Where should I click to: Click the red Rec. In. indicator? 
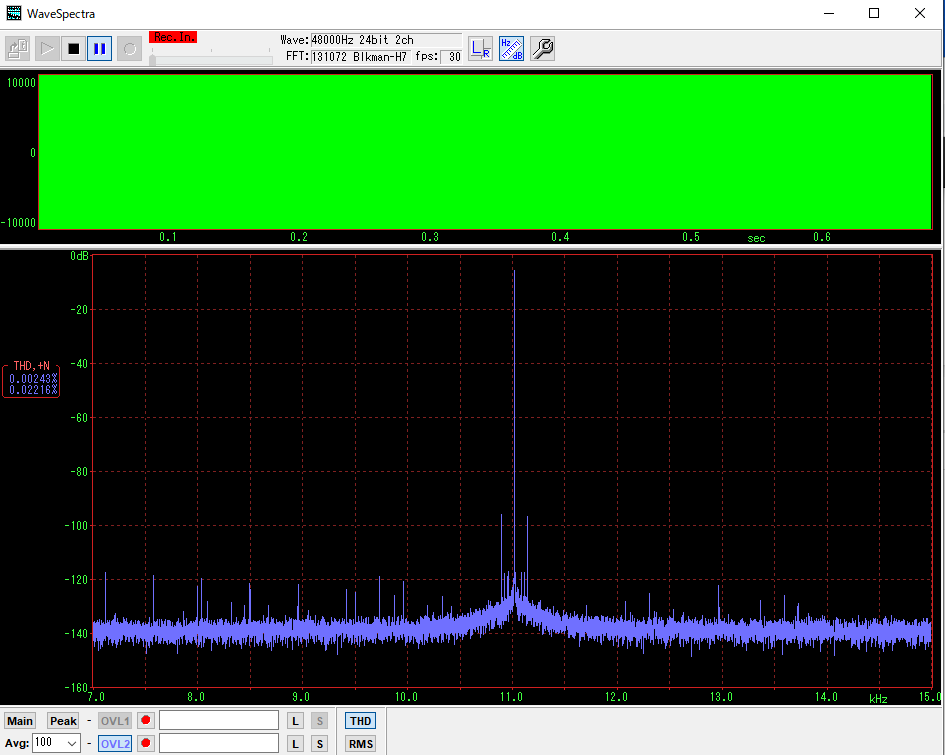click(x=173, y=37)
